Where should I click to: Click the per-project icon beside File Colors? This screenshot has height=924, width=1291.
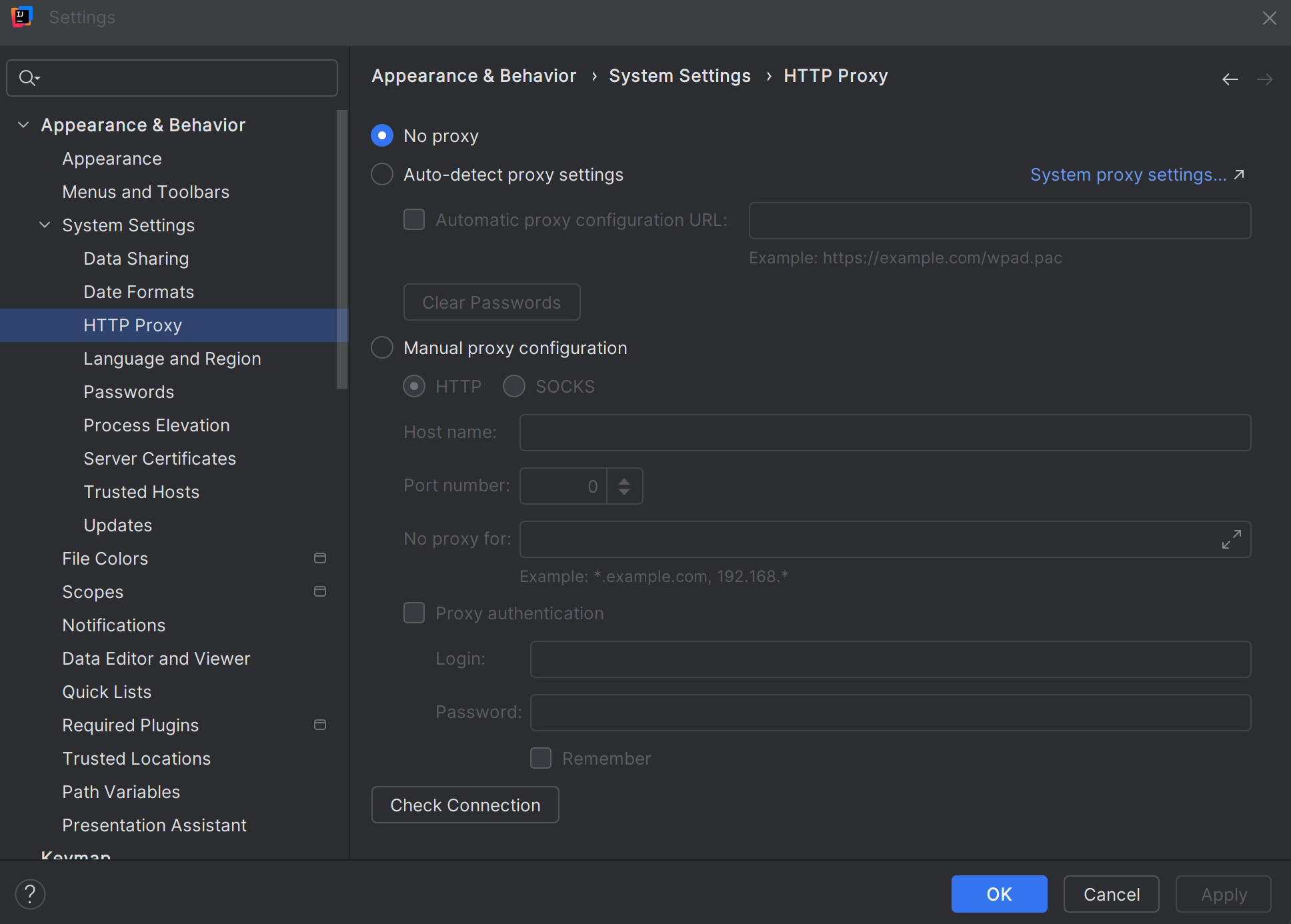tap(320, 558)
